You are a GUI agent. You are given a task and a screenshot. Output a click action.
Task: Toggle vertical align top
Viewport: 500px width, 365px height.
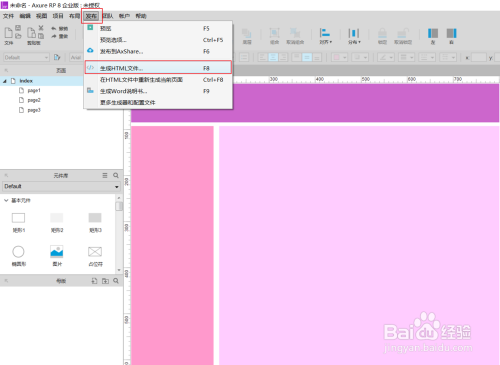[x=297, y=57]
